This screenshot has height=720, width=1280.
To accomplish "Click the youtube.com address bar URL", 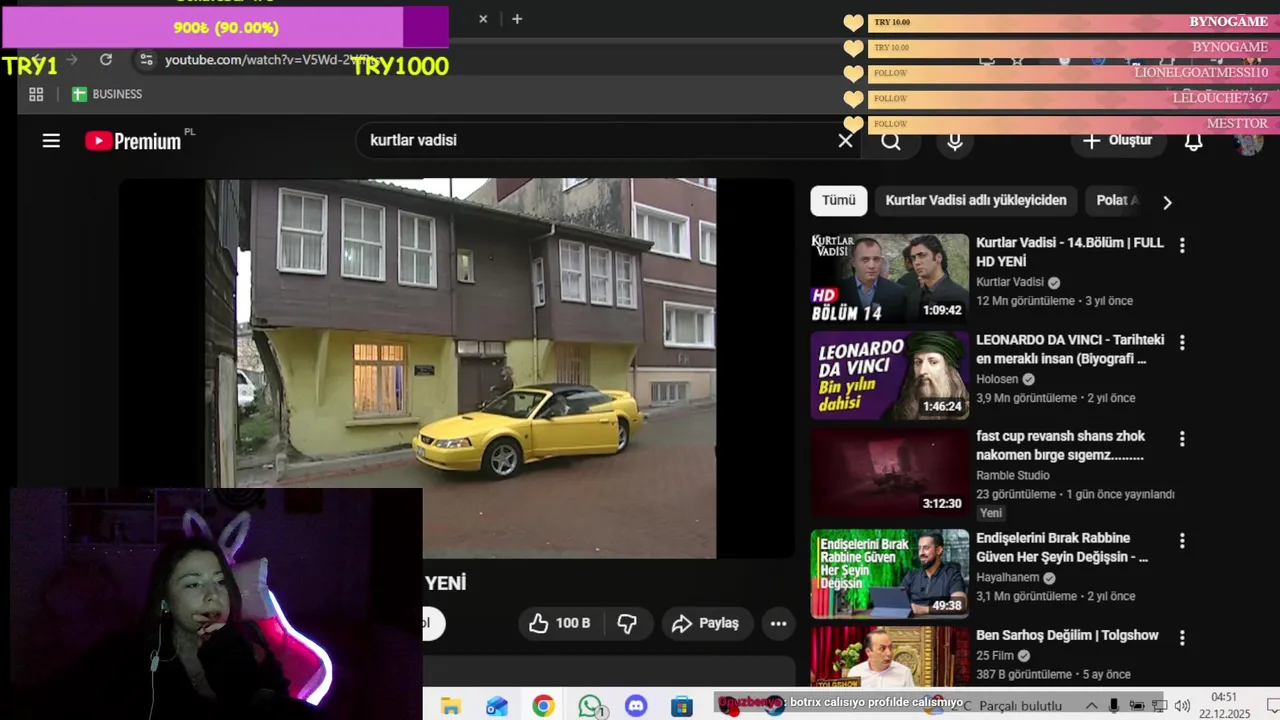I will tap(270, 60).
